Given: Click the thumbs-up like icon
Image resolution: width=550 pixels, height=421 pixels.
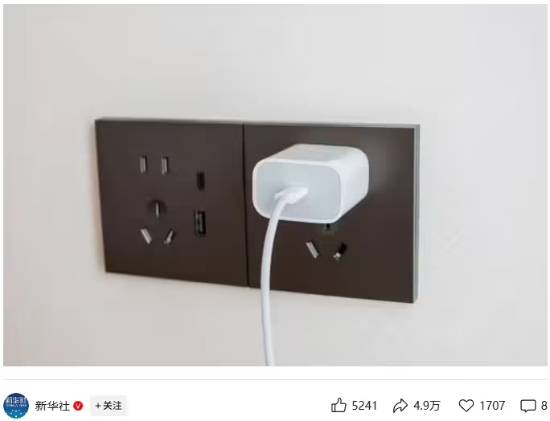Looking at the screenshot, I should click(338, 406).
